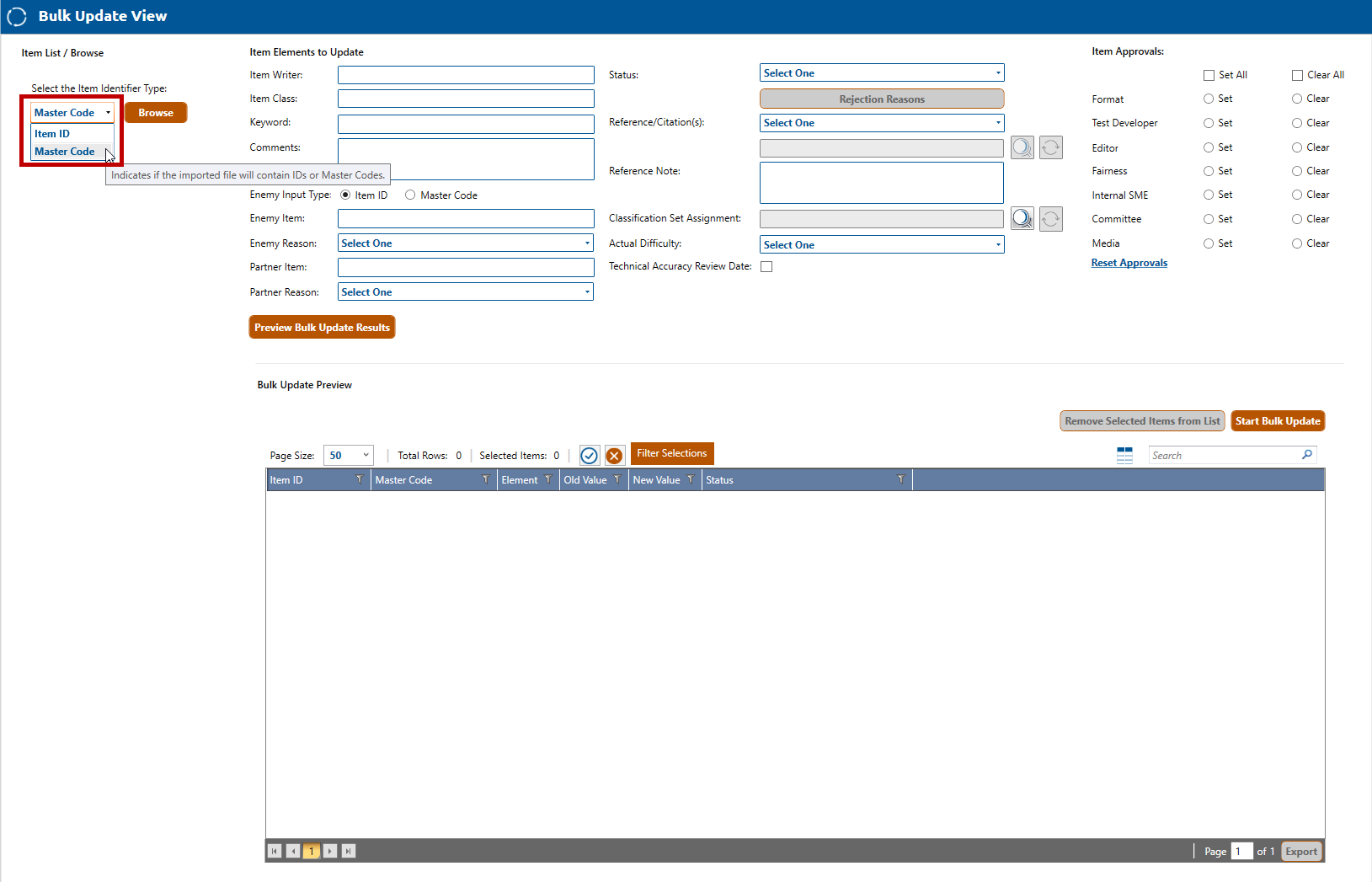Select Master Code enemy input type radio

pos(410,195)
